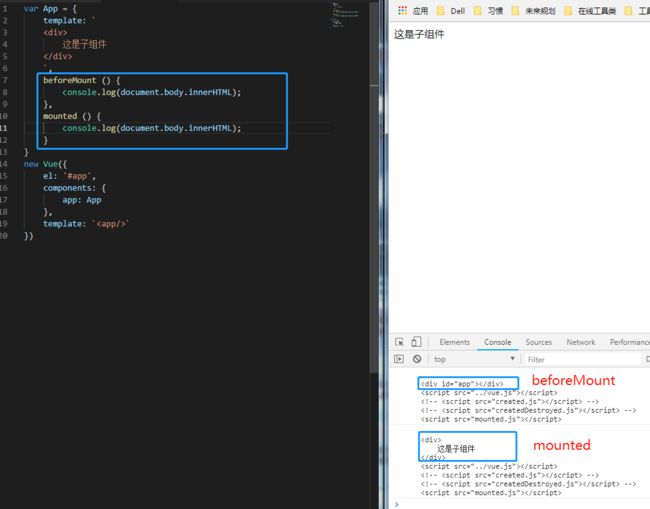Open the 习惯 bookmark folder
Viewport: 650px width, 509px height.
[488, 11]
